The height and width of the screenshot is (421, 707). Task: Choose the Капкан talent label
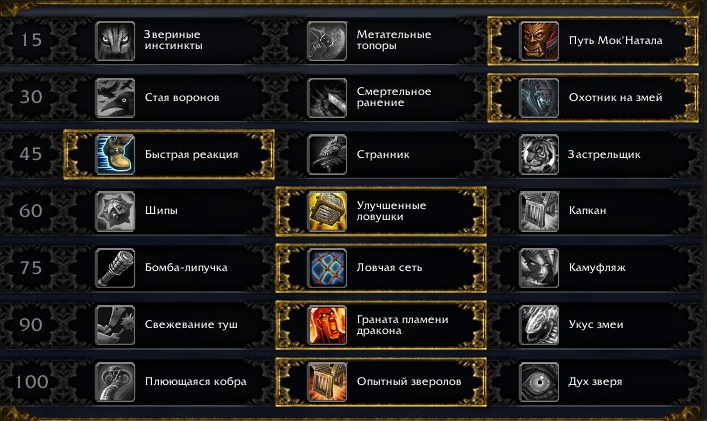[x=588, y=210]
